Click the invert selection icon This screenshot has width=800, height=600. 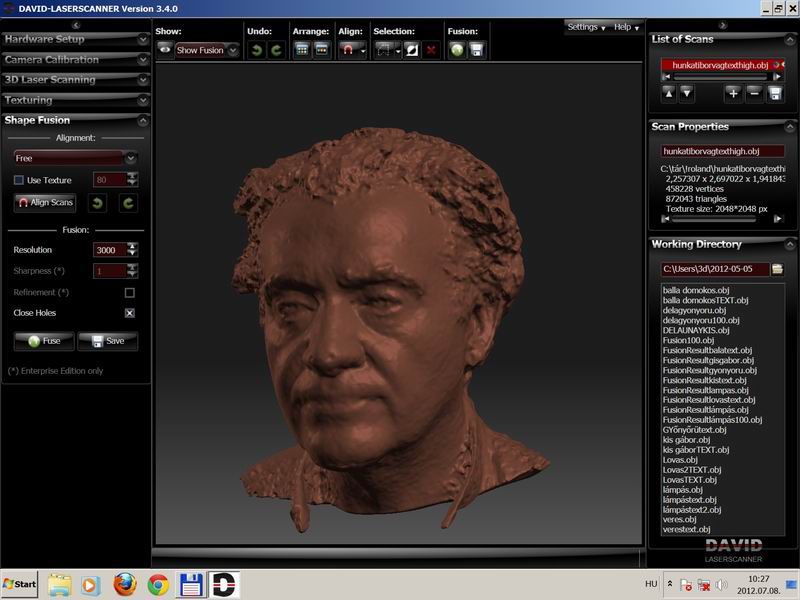click(411, 49)
